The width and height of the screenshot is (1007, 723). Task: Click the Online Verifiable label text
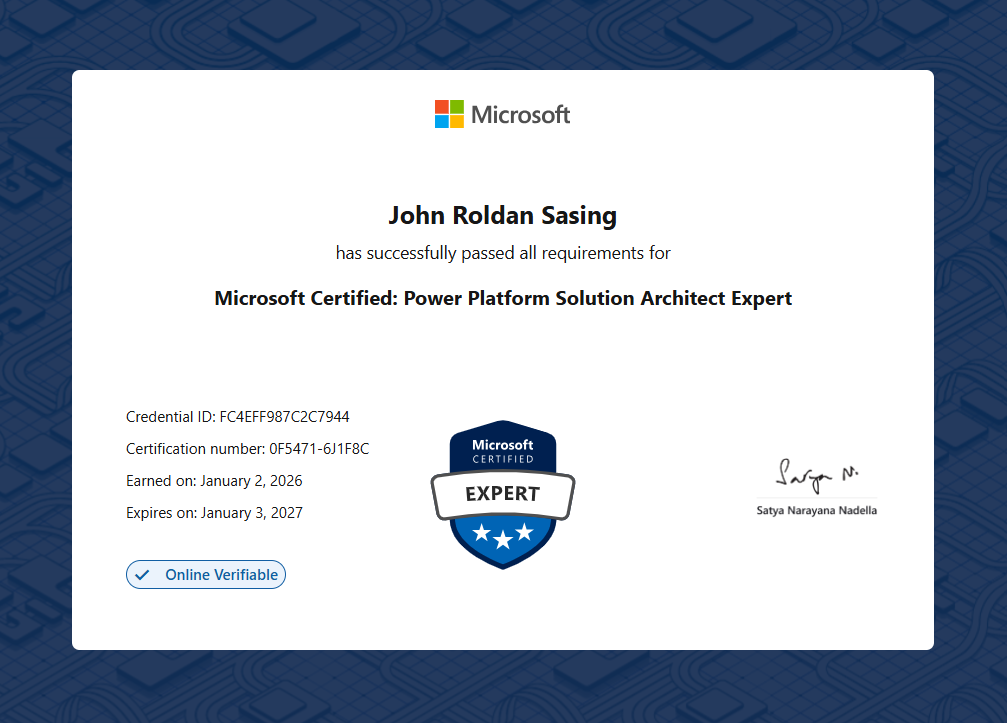coord(222,575)
